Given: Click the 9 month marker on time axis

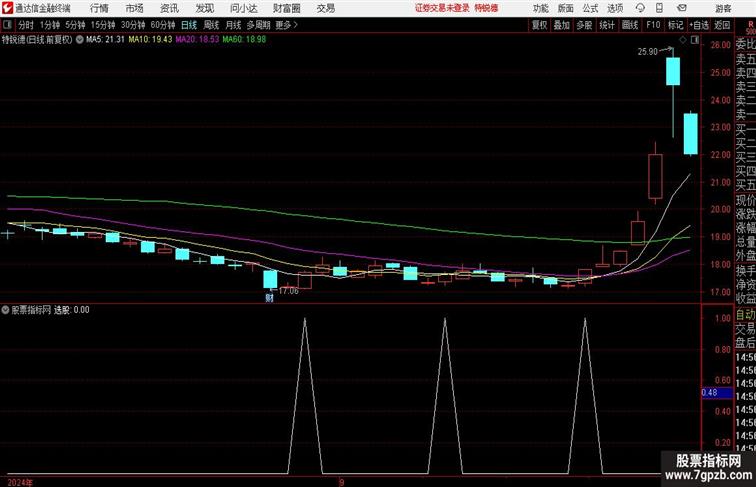Looking at the screenshot, I should tap(341, 482).
